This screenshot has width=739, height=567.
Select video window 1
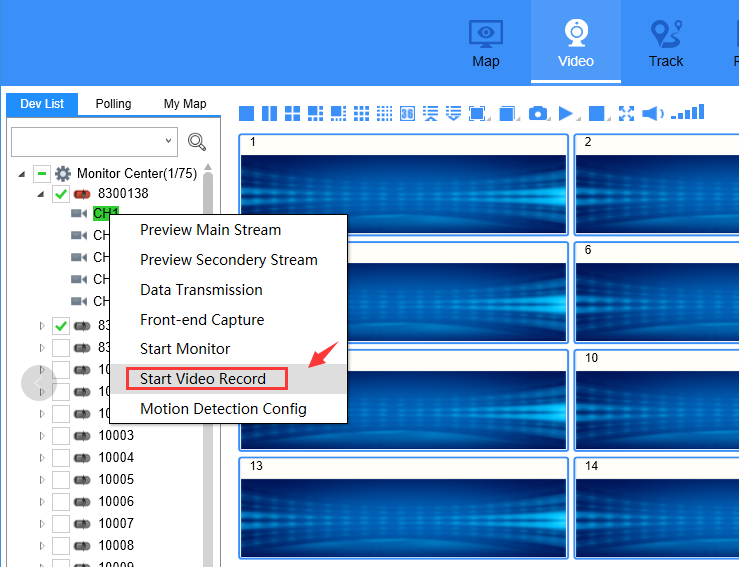point(403,184)
